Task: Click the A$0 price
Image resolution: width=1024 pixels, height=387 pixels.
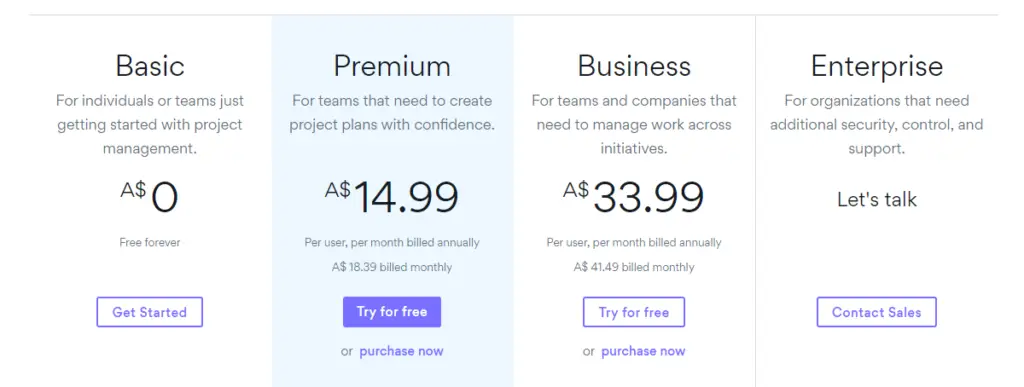Action: [x=150, y=196]
